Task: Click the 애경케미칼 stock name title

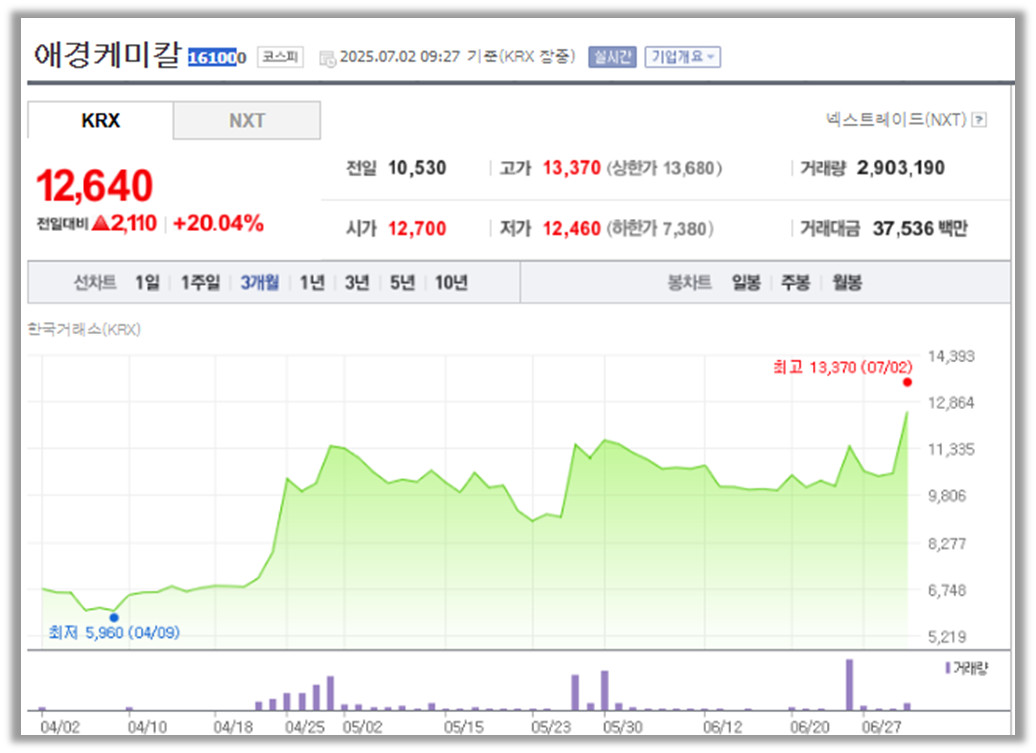Action: click(107, 54)
